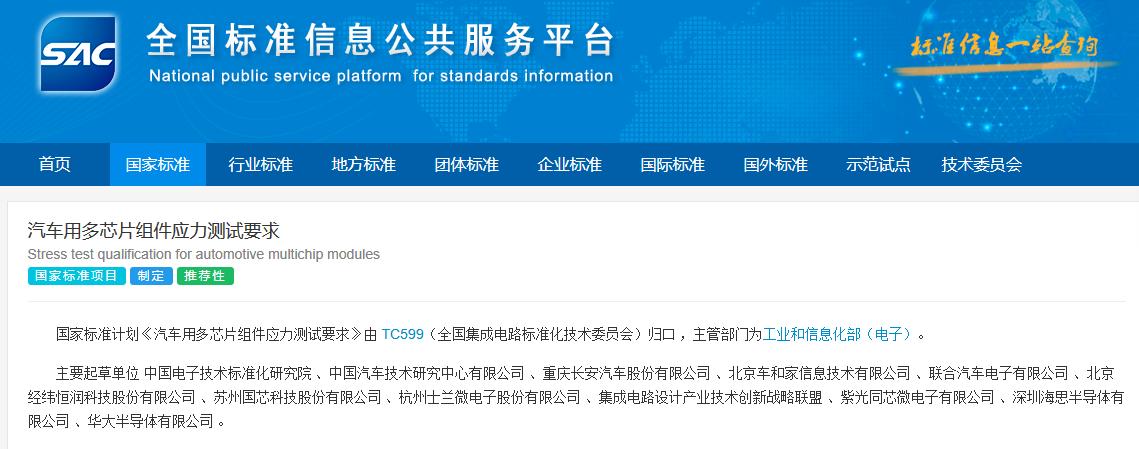The width and height of the screenshot is (1139, 449).
Task: Click the 国家标准项目 tag
Action: tap(77, 276)
